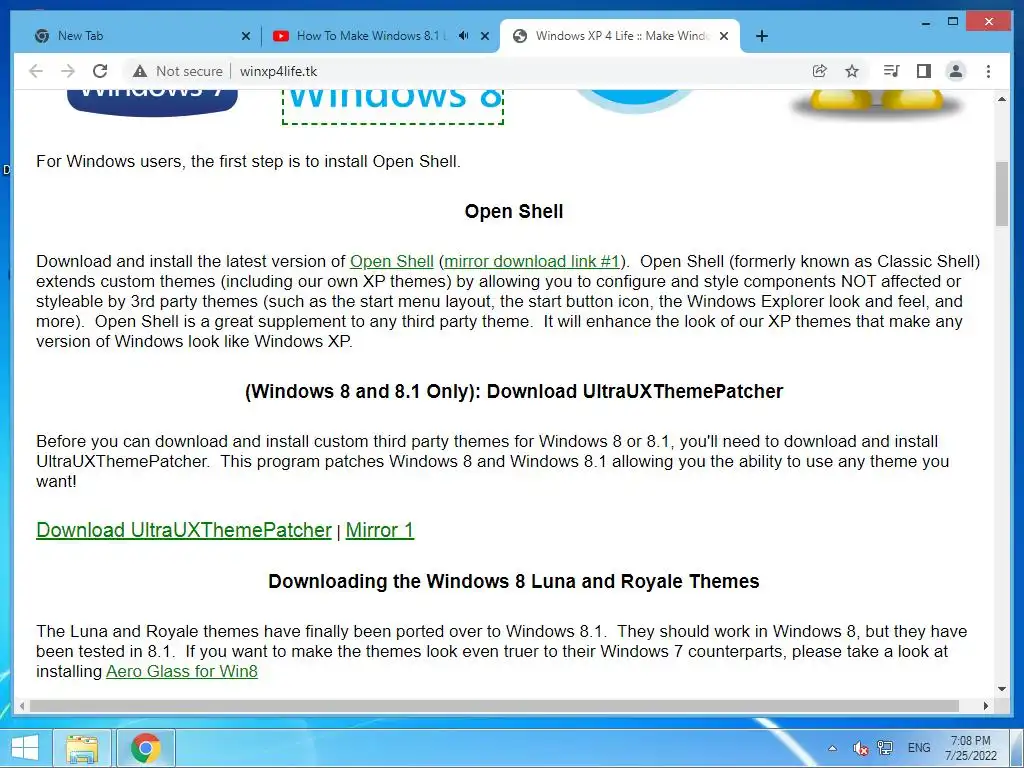Open the Mirror 1 link
This screenshot has height=768, width=1024.
tap(379, 530)
